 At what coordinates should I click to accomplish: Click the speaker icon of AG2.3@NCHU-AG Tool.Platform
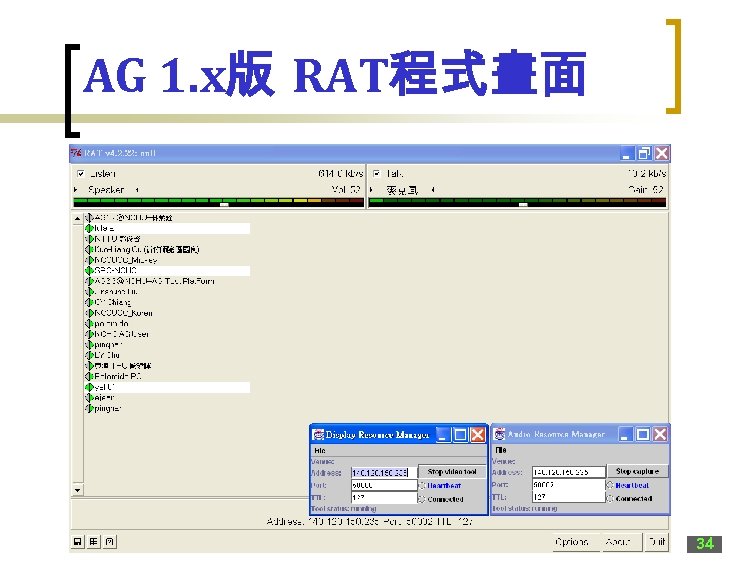(x=89, y=281)
